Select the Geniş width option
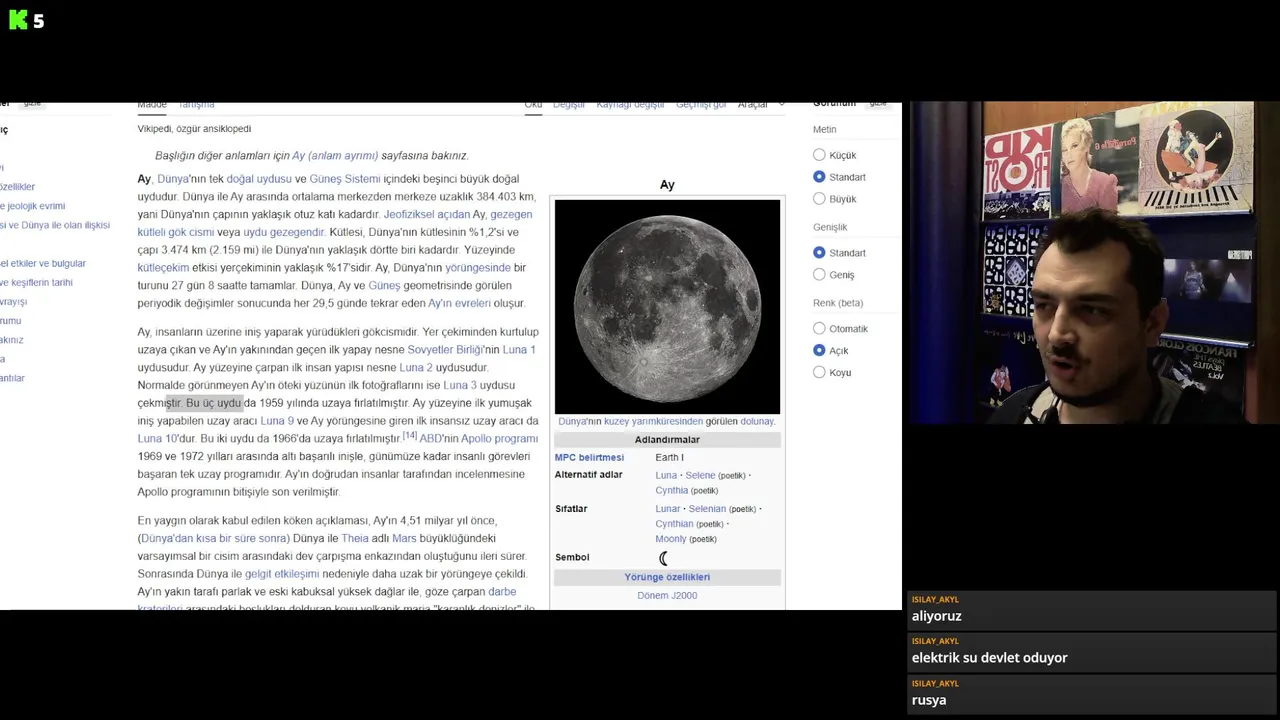The image size is (1280, 720). pos(819,275)
